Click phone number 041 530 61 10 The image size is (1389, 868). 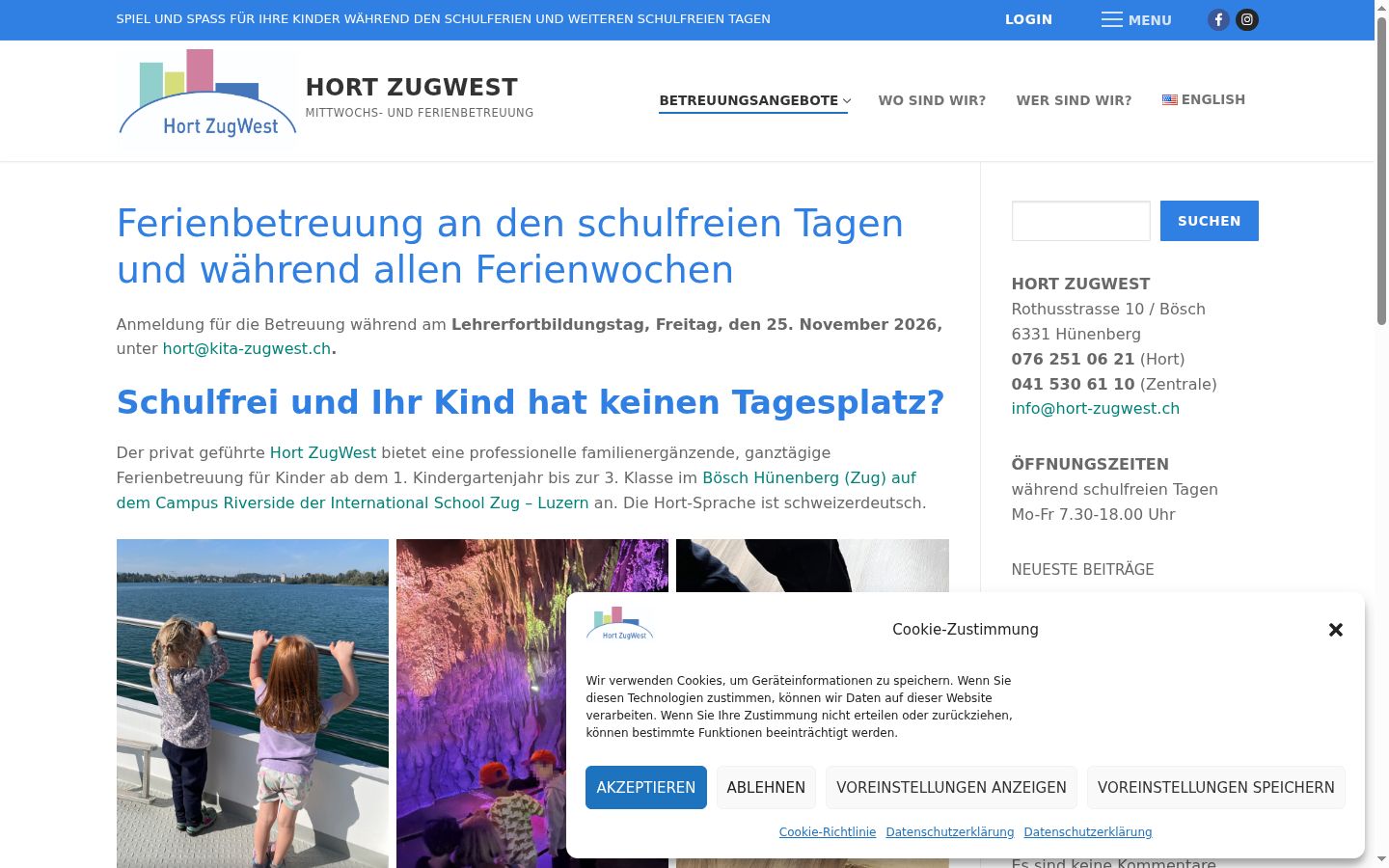click(1073, 384)
